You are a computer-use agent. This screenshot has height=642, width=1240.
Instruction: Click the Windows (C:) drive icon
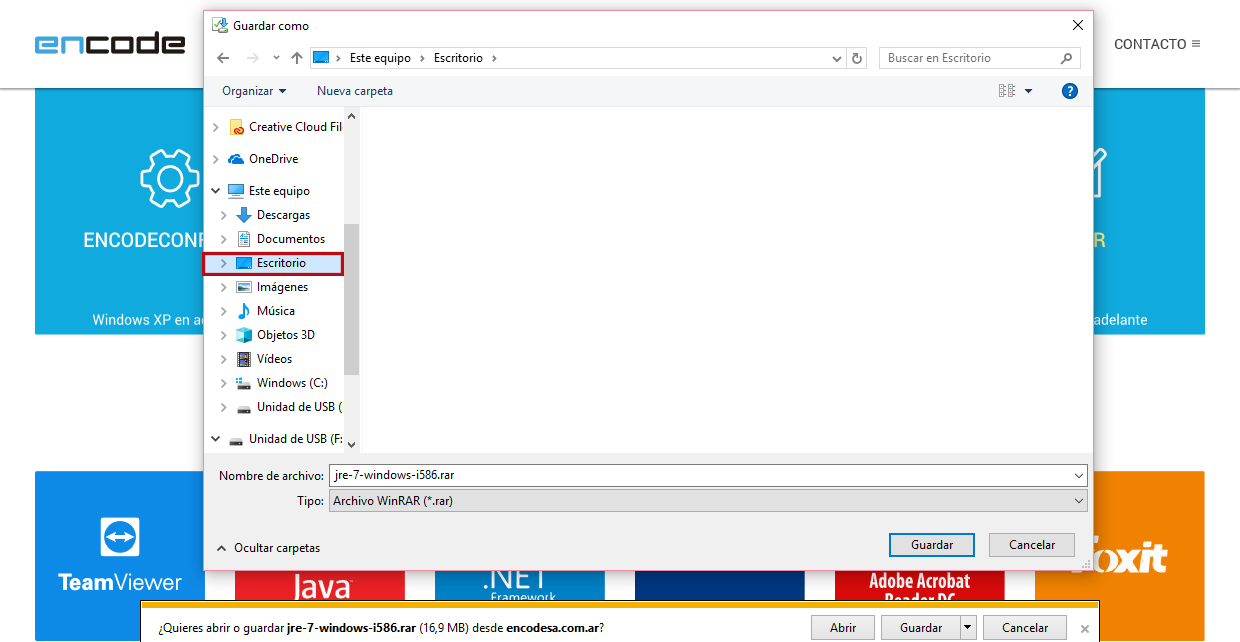244,383
